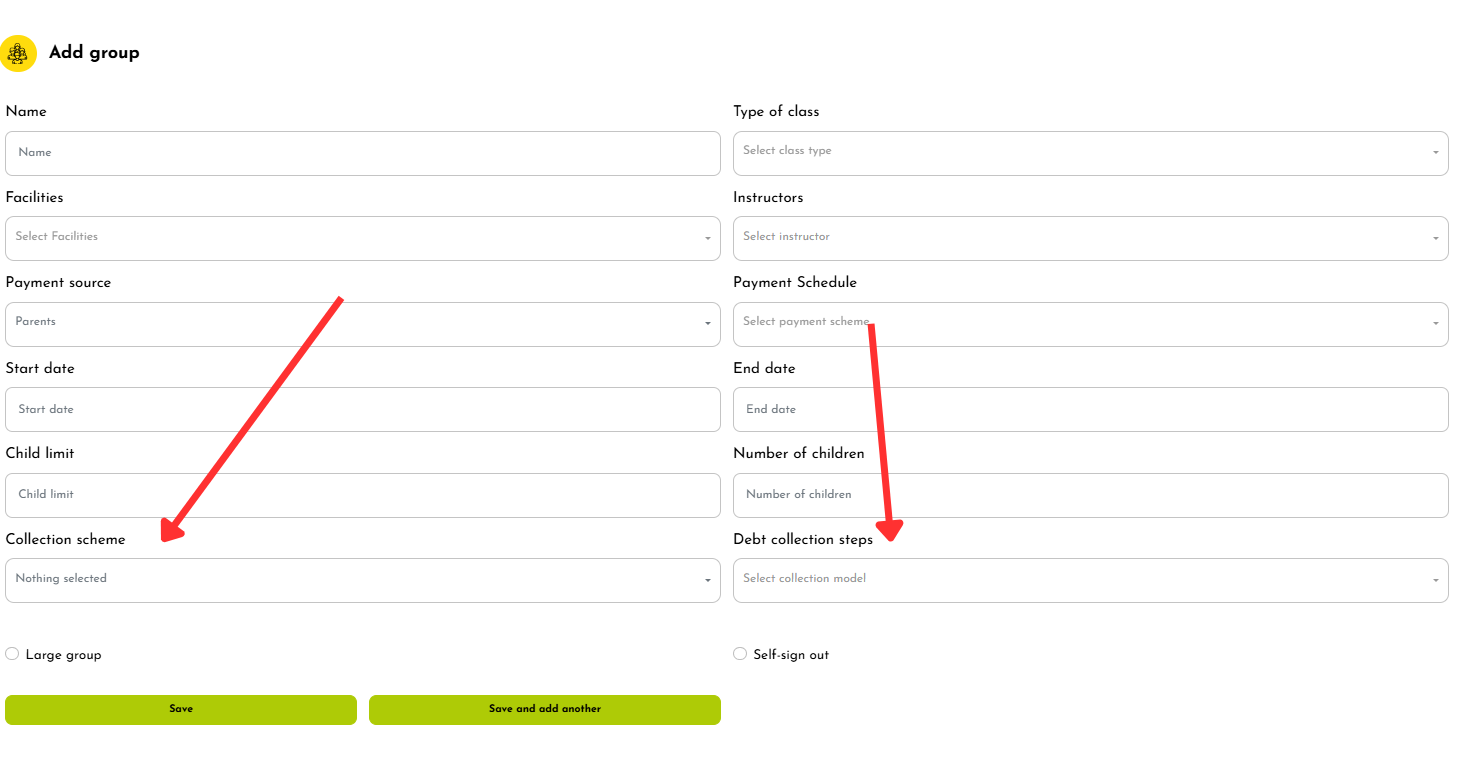Viewport: 1475px width, 767px height.
Task: Click into the Start date field
Action: tap(362, 409)
